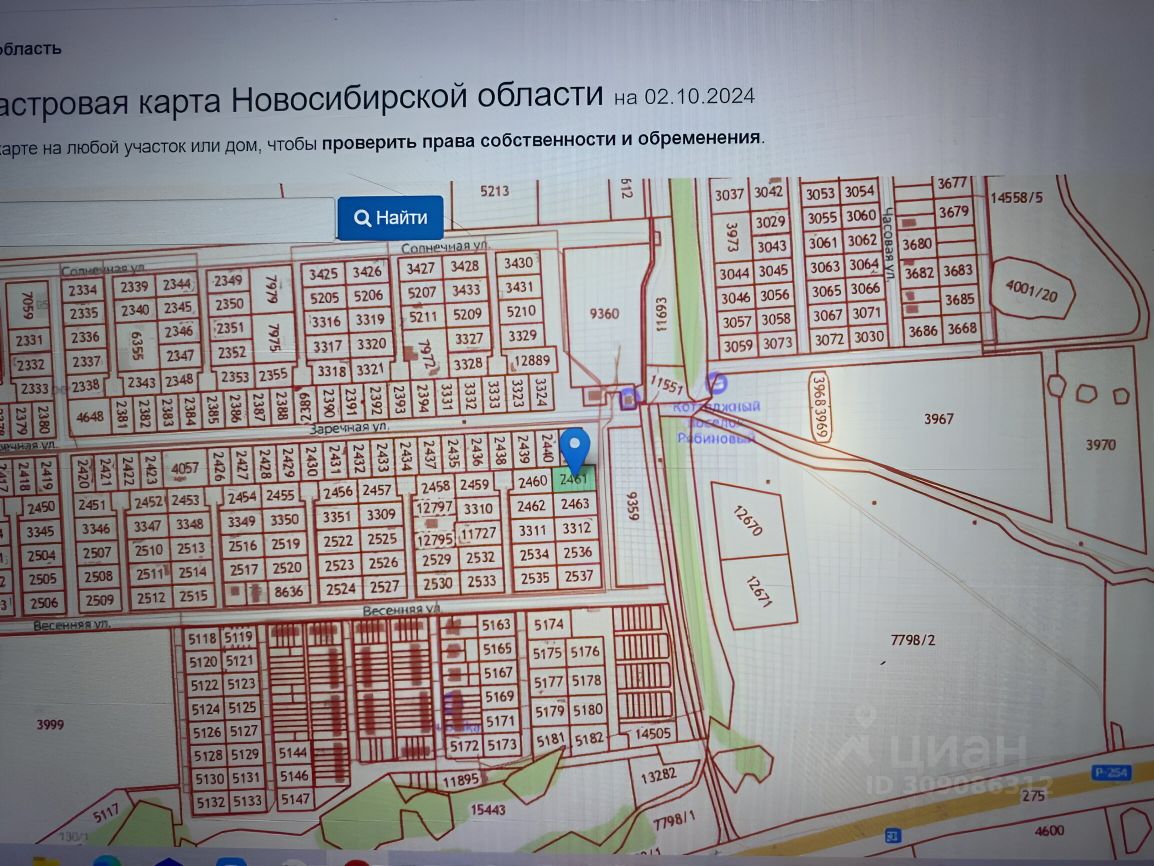1154x866 pixels.
Task: Click the Заречная ул. street label
Action: tap(350, 427)
